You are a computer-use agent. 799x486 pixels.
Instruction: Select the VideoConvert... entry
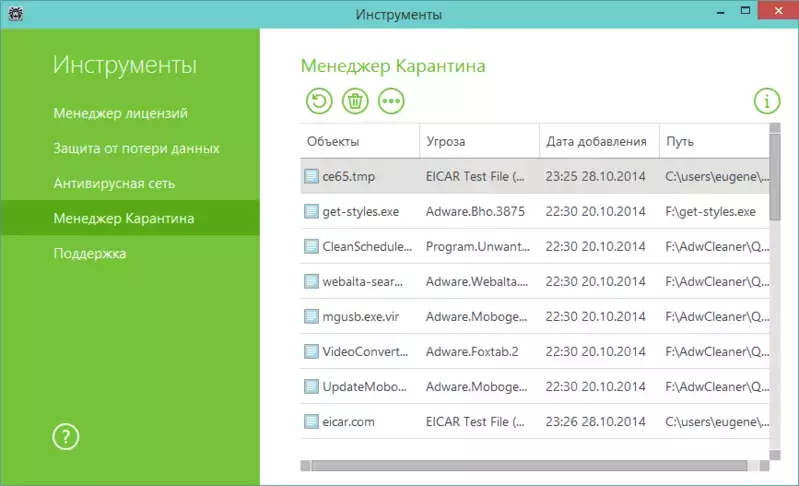pos(365,352)
